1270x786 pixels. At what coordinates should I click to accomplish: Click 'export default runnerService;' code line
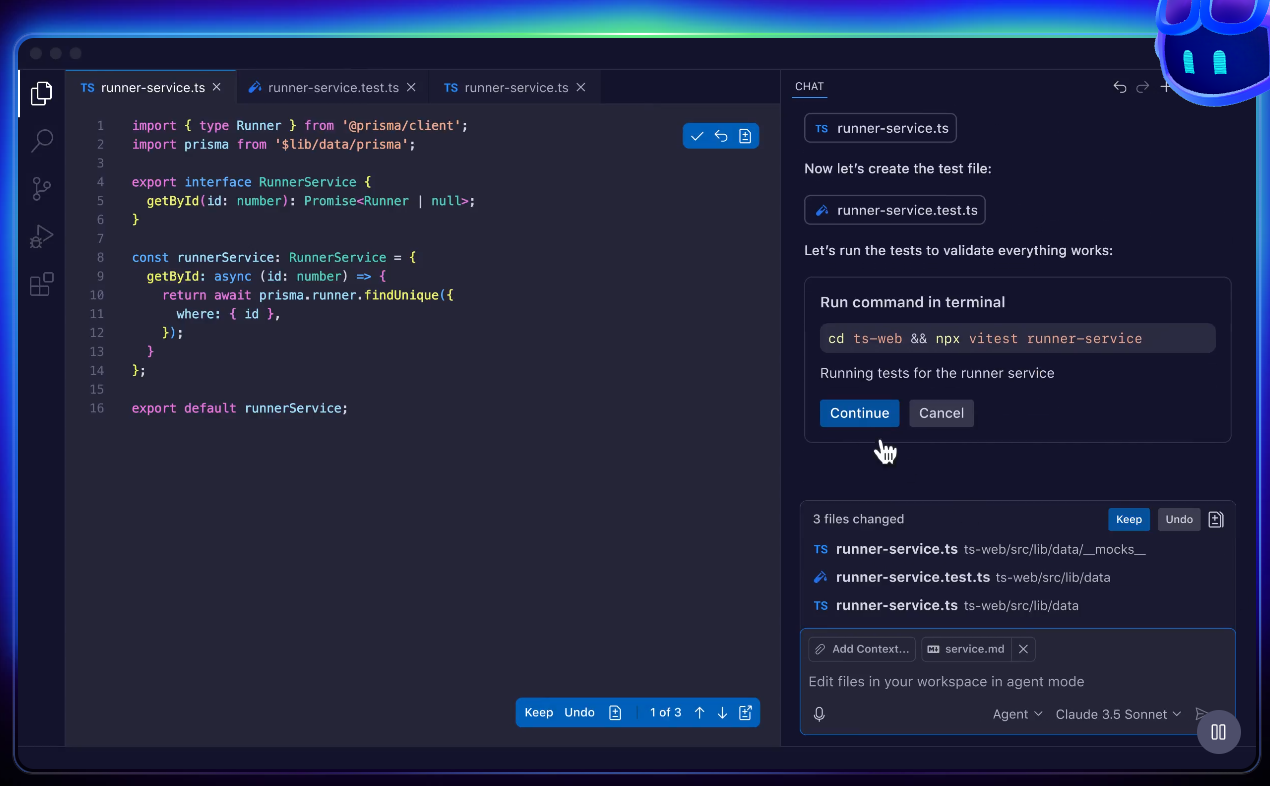tap(240, 408)
